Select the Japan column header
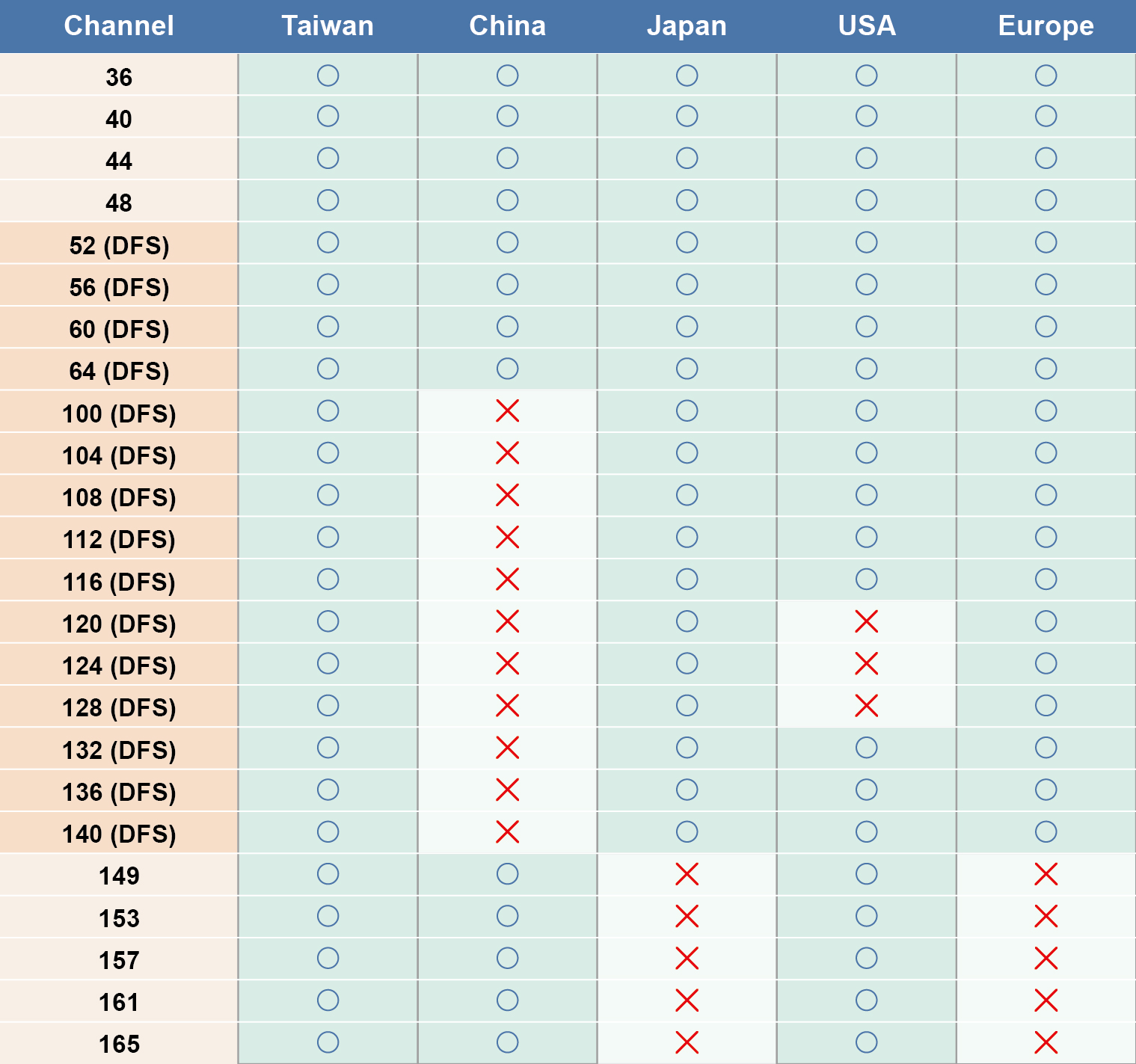1136x1064 pixels. (687, 26)
